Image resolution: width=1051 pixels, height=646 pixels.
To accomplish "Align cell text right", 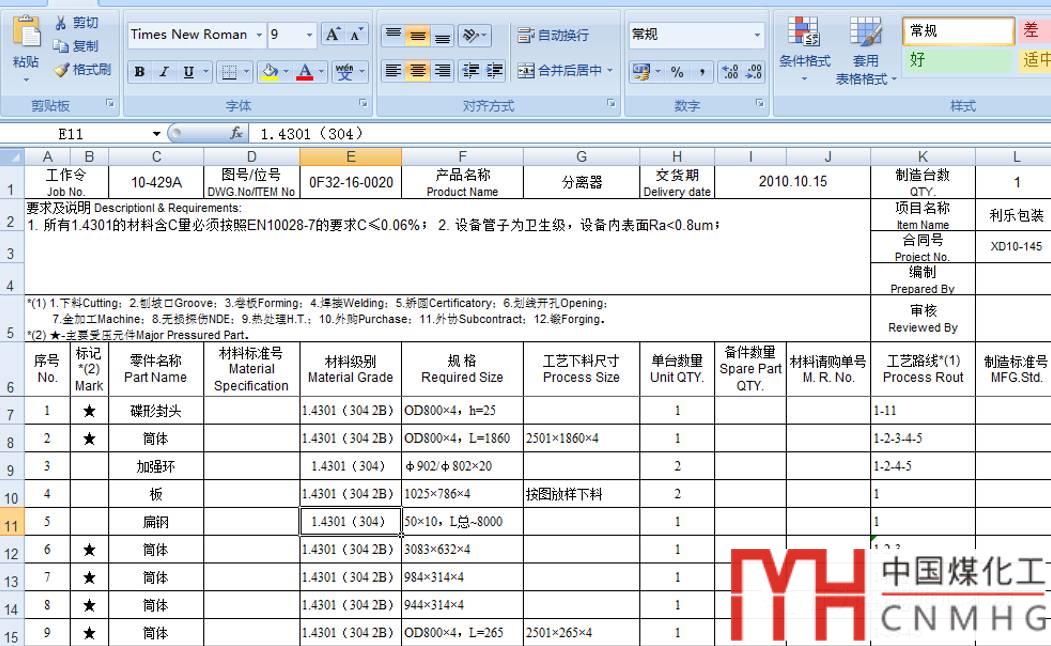I will click(442, 70).
